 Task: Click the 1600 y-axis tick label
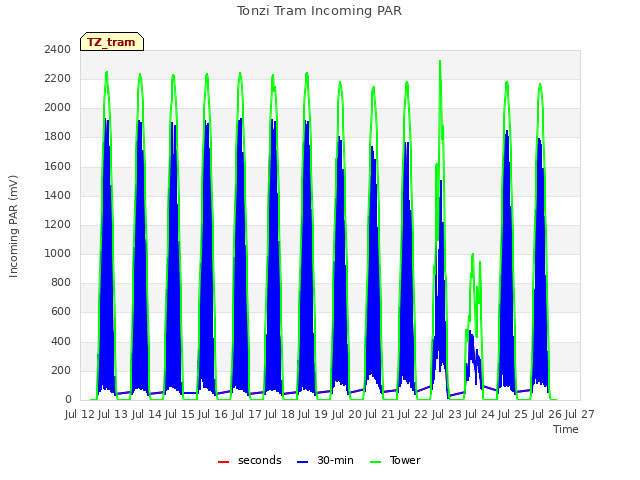(58, 166)
